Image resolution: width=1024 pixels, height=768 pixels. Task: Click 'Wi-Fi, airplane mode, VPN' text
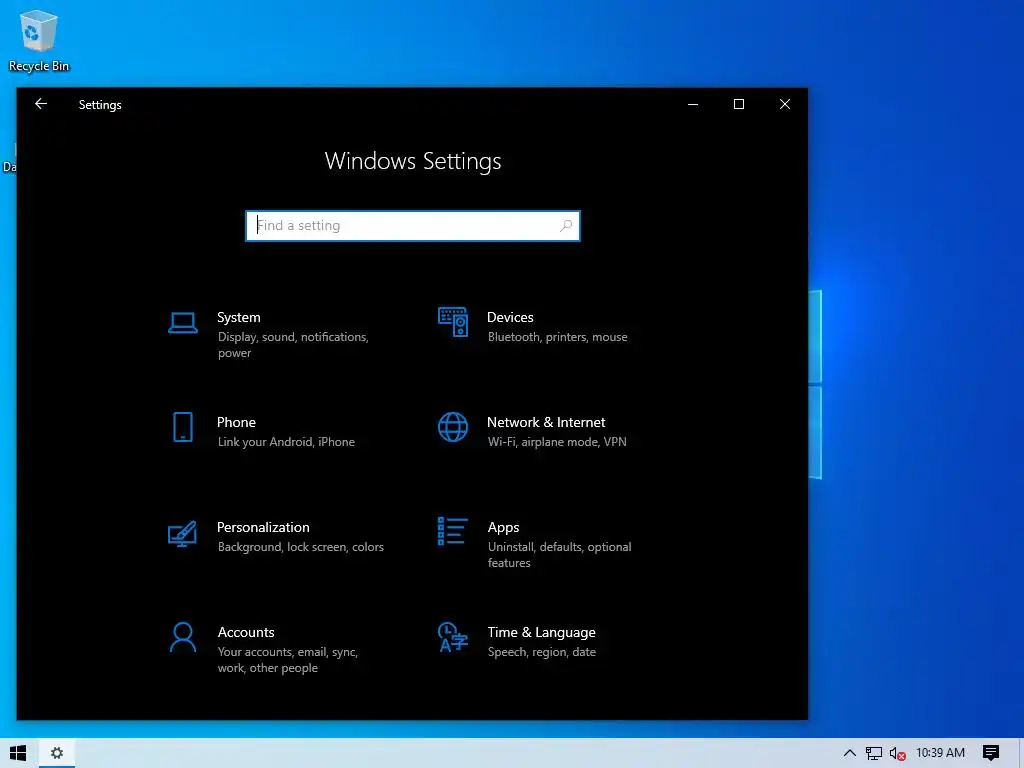point(557,442)
